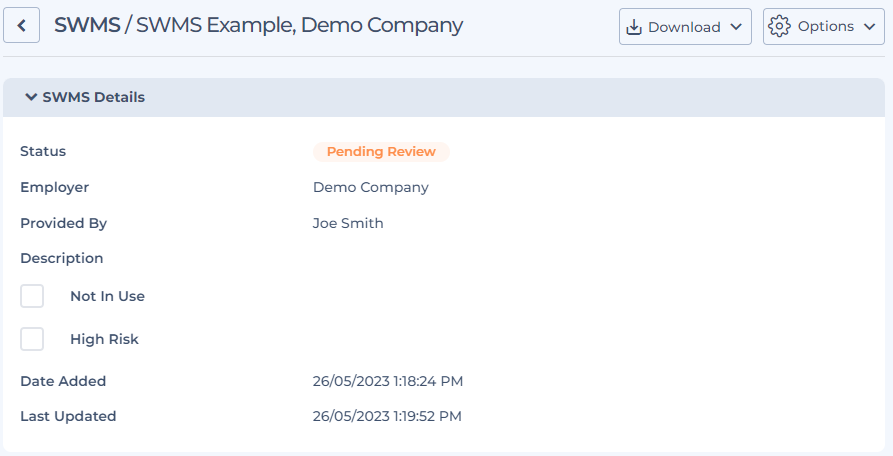Click the SWMS Details header title
This screenshot has width=893, height=456.
point(93,97)
